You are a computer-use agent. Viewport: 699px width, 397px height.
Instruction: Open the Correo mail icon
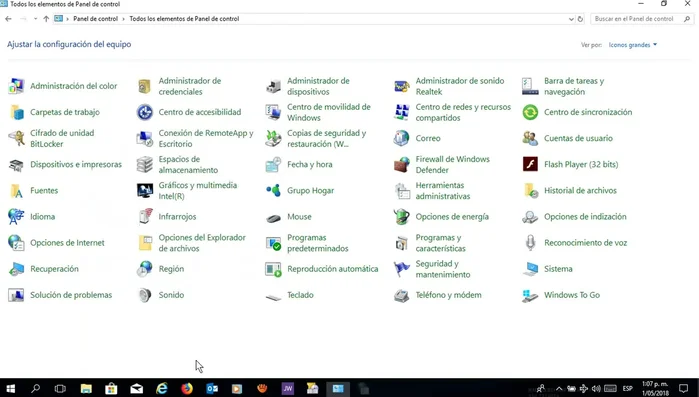[402, 138]
